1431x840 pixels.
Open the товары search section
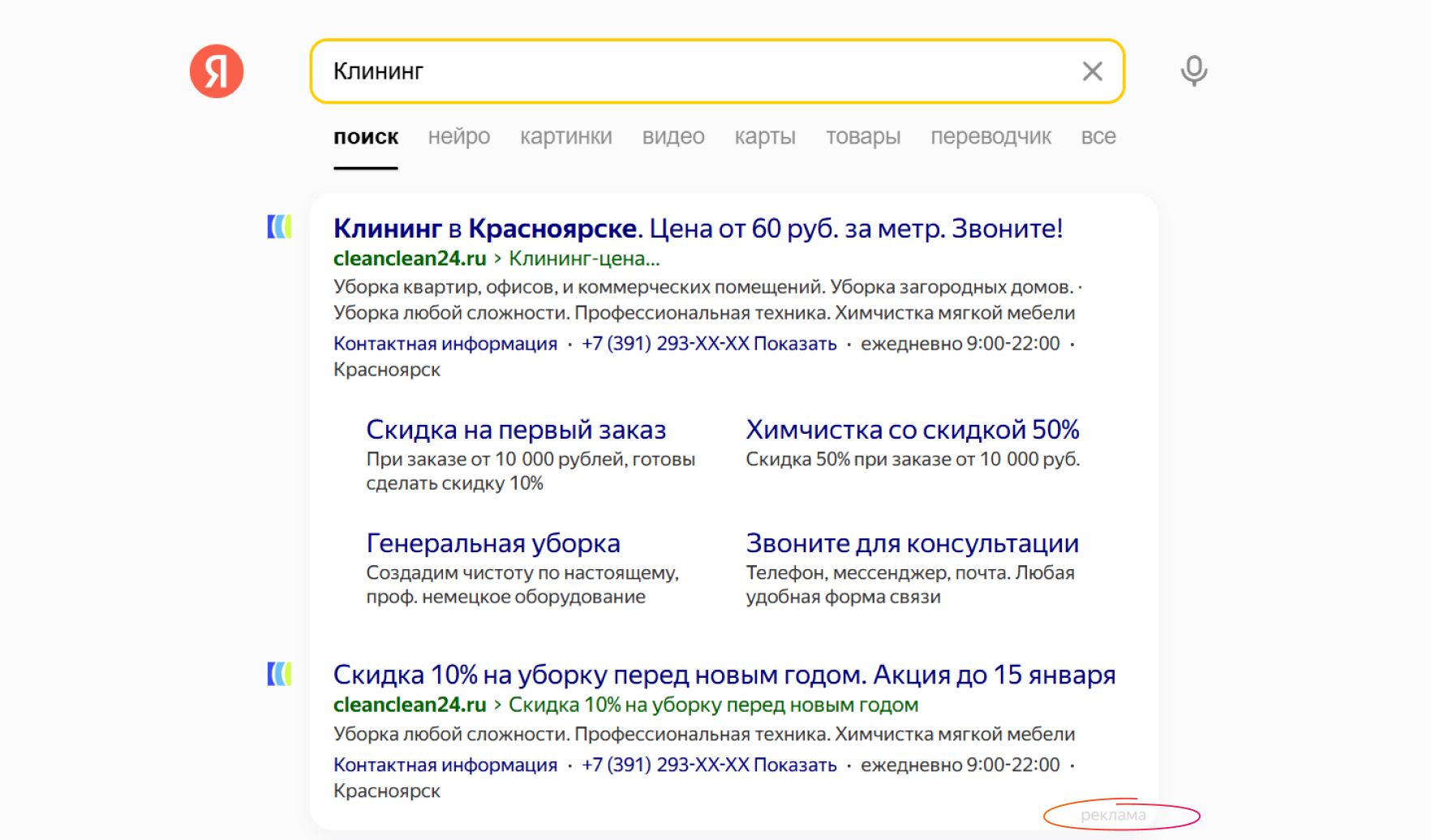pyautogui.click(x=862, y=136)
